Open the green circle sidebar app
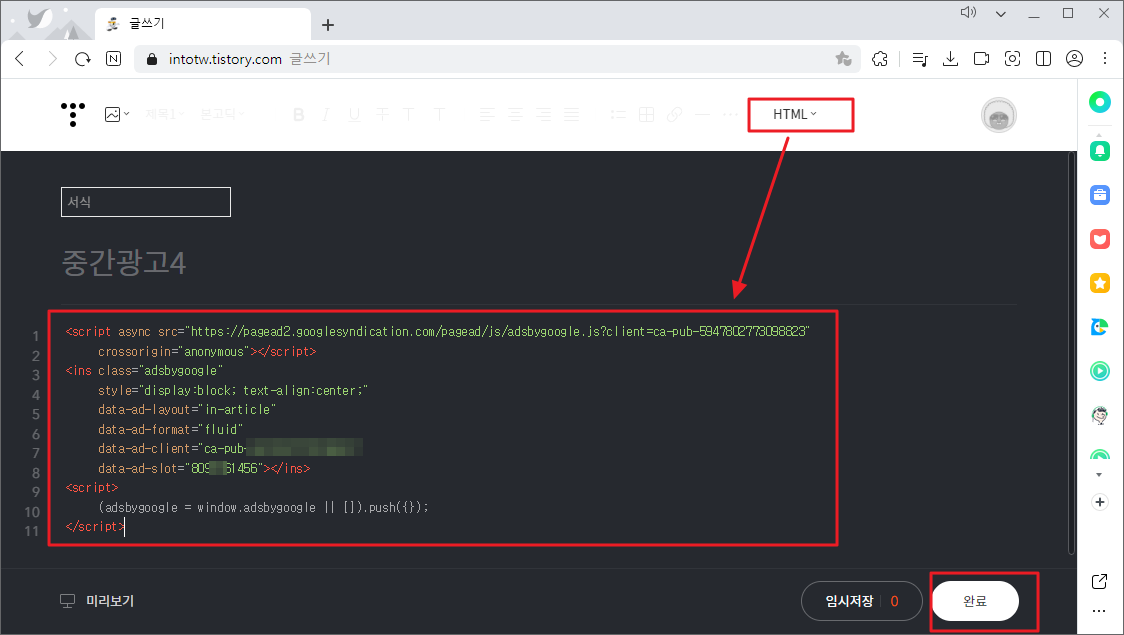 [x=1100, y=102]
